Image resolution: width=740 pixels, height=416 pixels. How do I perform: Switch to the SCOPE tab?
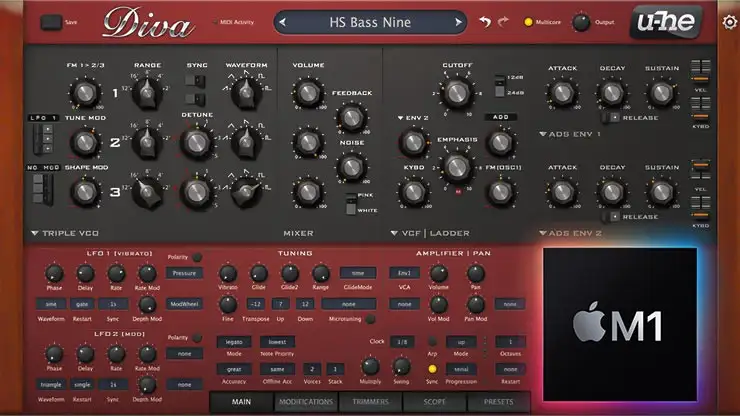(x=434, y=402)
